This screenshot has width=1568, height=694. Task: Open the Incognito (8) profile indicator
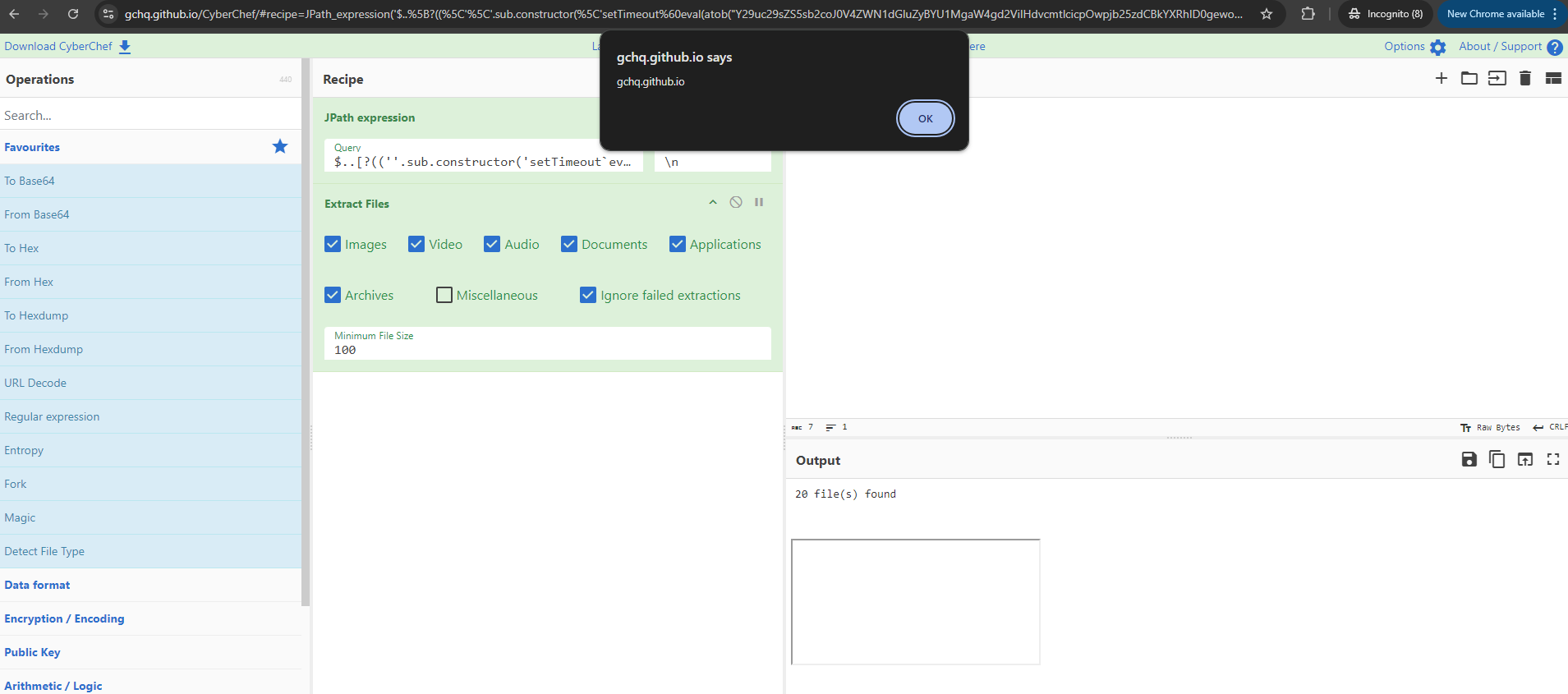[1386, 14]
